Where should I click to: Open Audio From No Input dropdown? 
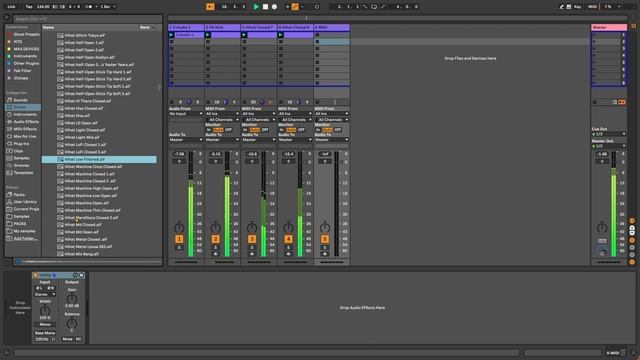pyautogui.click(x=186, y=114)
